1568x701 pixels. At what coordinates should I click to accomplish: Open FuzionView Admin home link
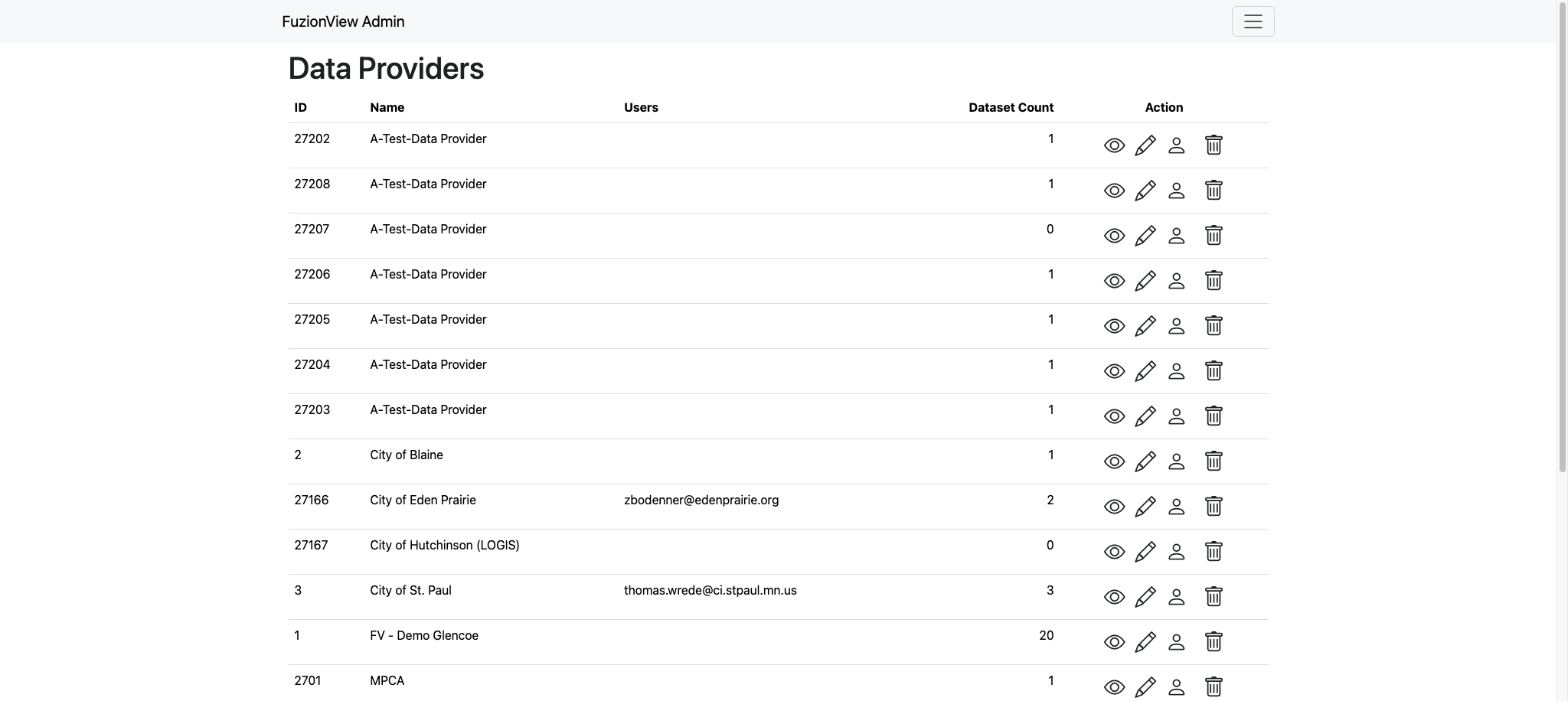point(343,21)
